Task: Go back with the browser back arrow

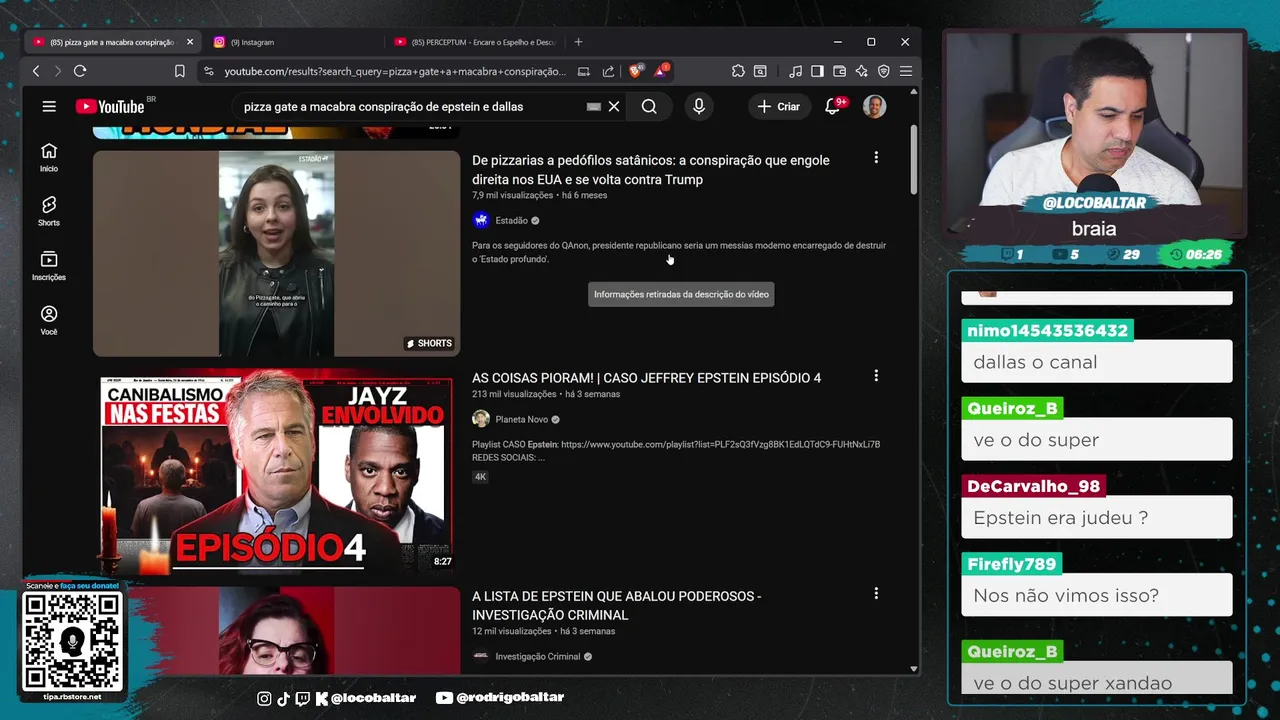Action: click(x=36, y=71)
